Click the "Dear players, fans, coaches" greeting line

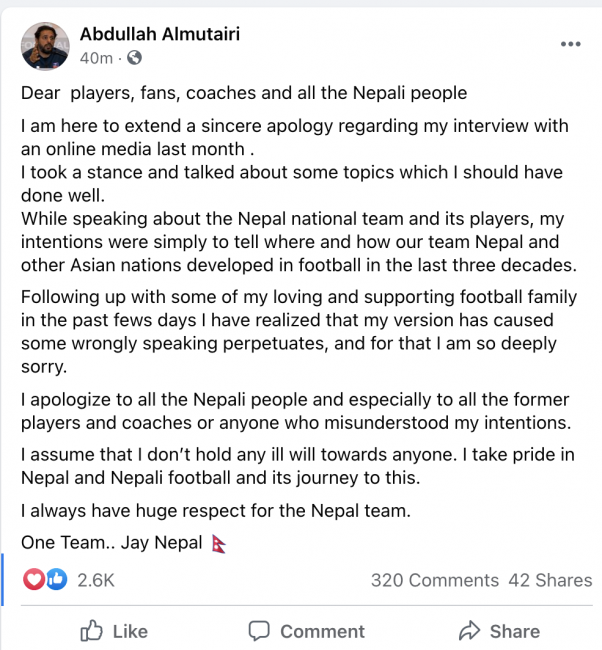click(244, 94)
